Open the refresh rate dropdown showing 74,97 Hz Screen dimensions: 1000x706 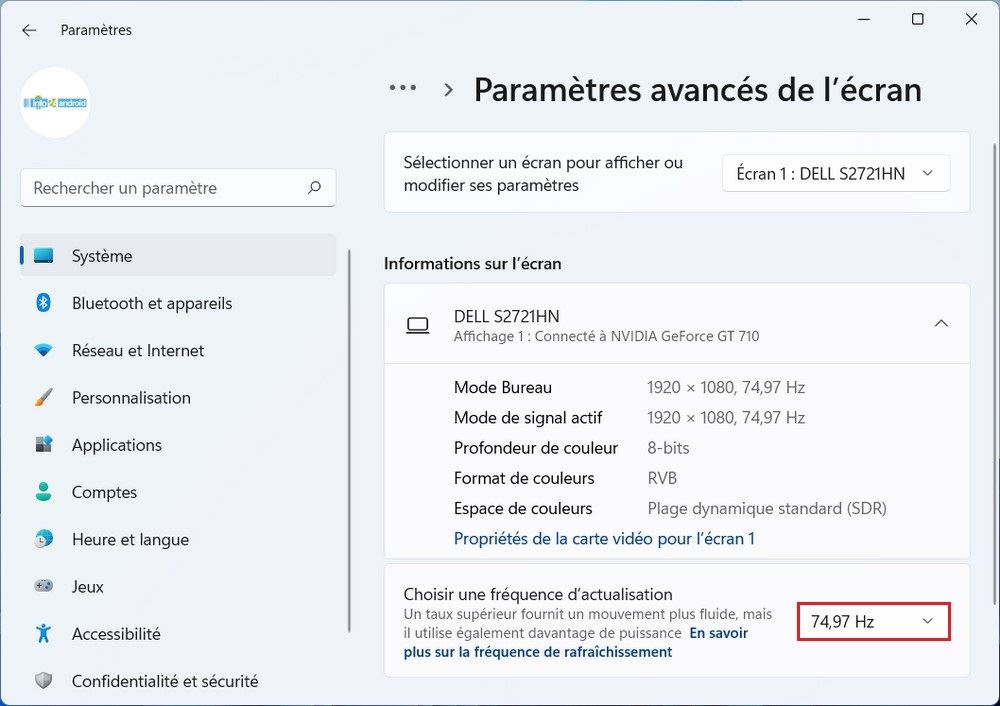coord(872,621)
